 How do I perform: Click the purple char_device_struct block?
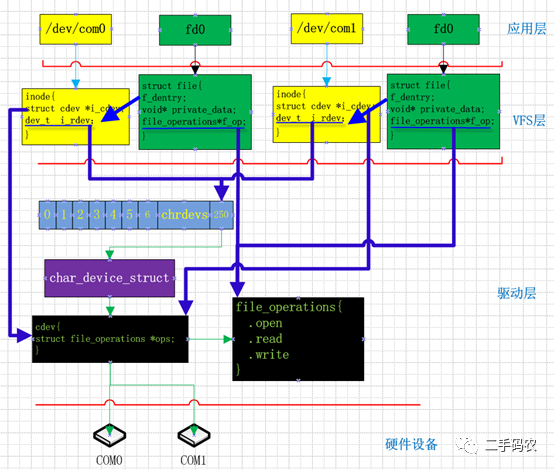tap(110, 278)
